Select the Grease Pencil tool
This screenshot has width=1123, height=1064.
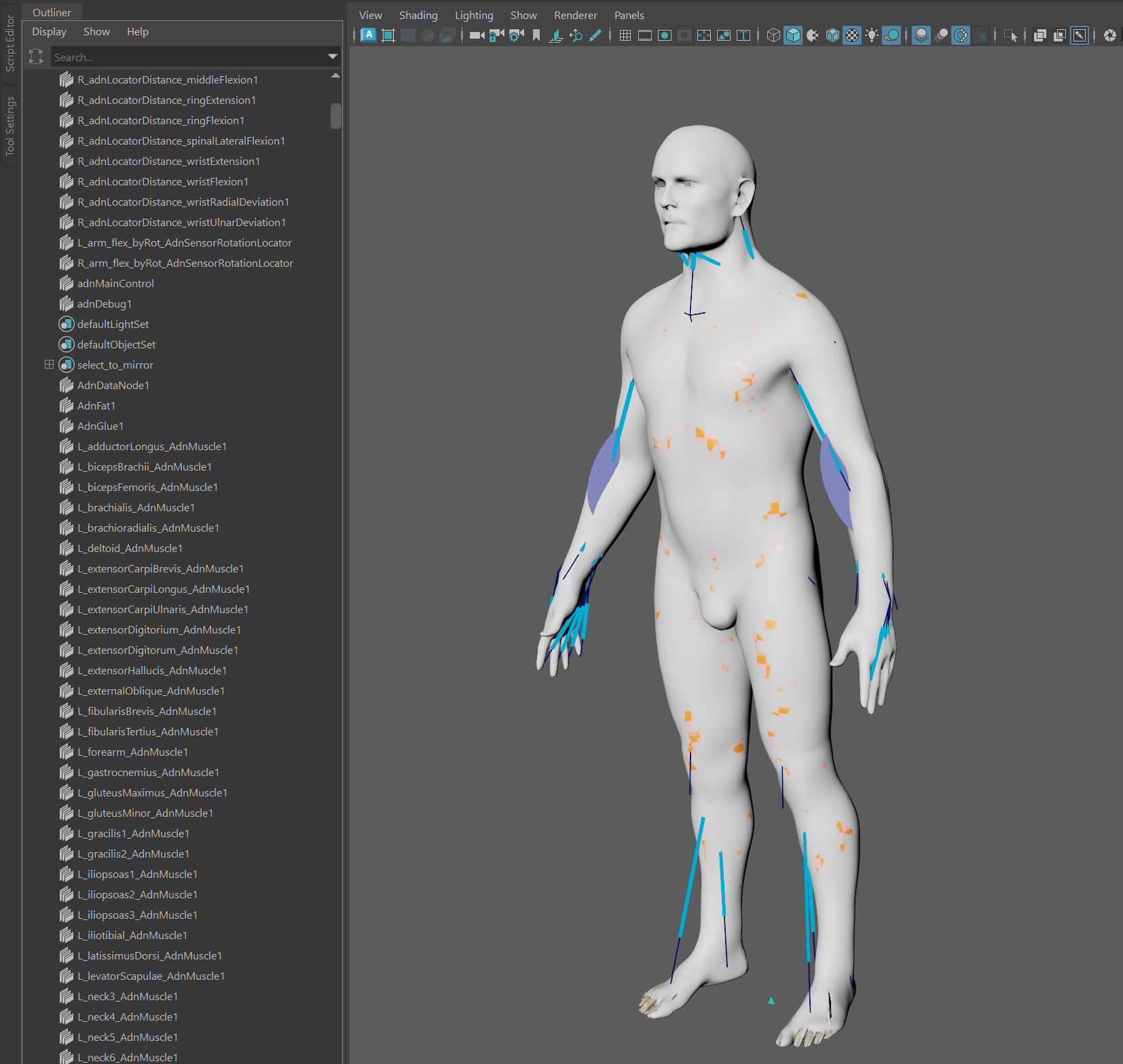pyautogui.click(x=595, y=35)
